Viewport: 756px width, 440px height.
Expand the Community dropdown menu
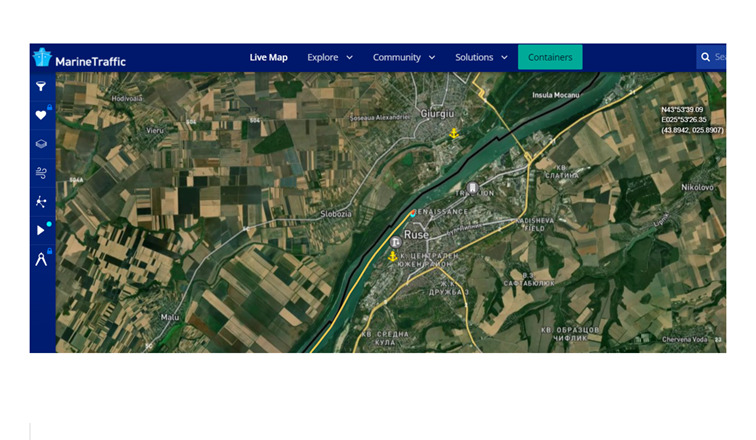click(x=403, y=58)
